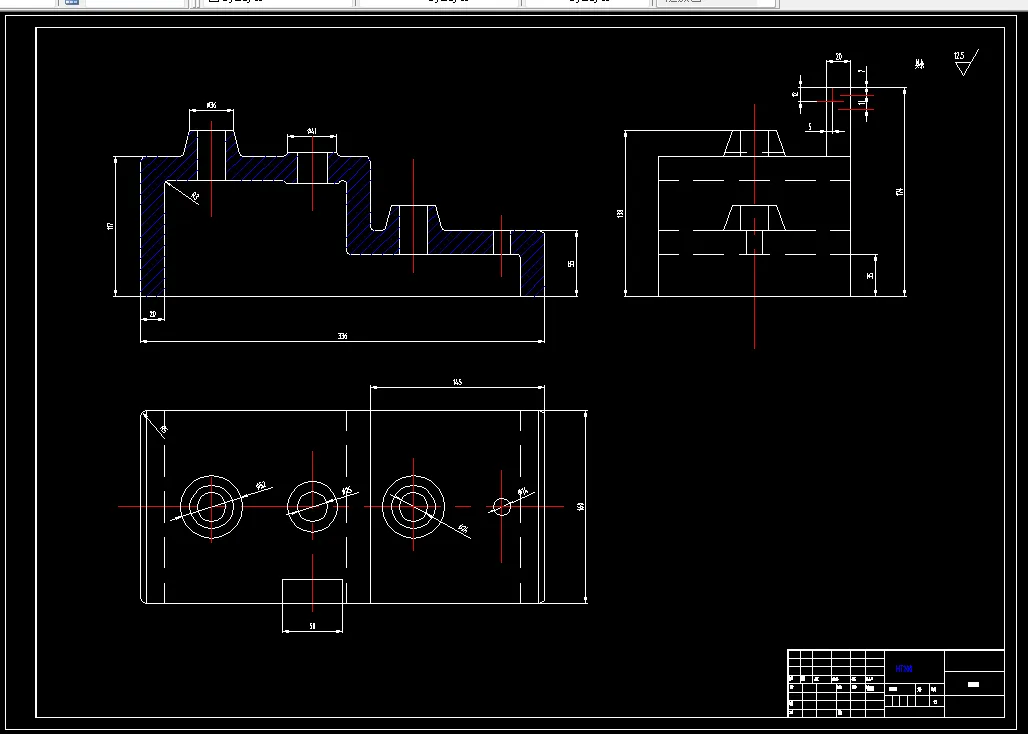1028x734 pixels.
Task: Select the 20 dimension atop the side view
Action: (x=839, y=57)
